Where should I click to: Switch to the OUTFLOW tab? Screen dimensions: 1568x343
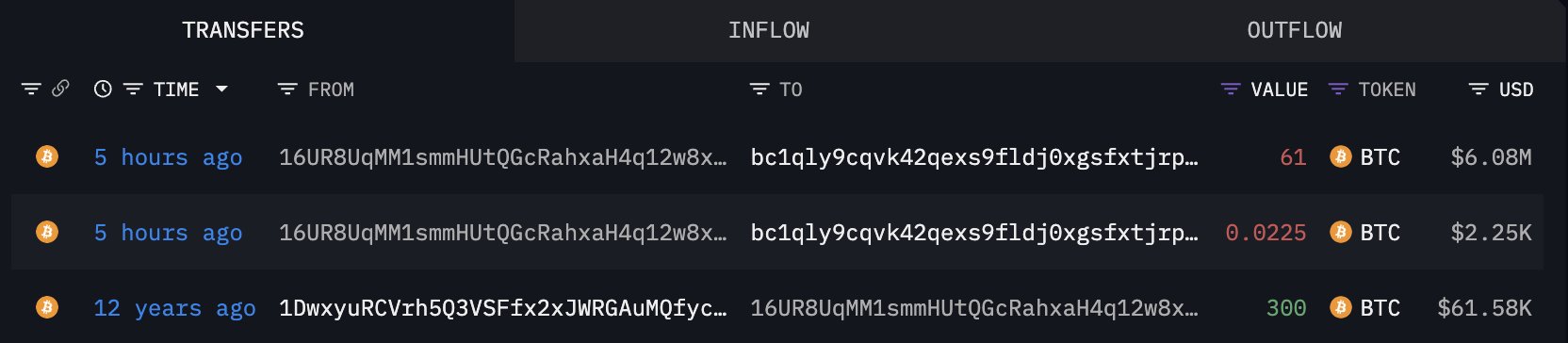click(1294, 30)
